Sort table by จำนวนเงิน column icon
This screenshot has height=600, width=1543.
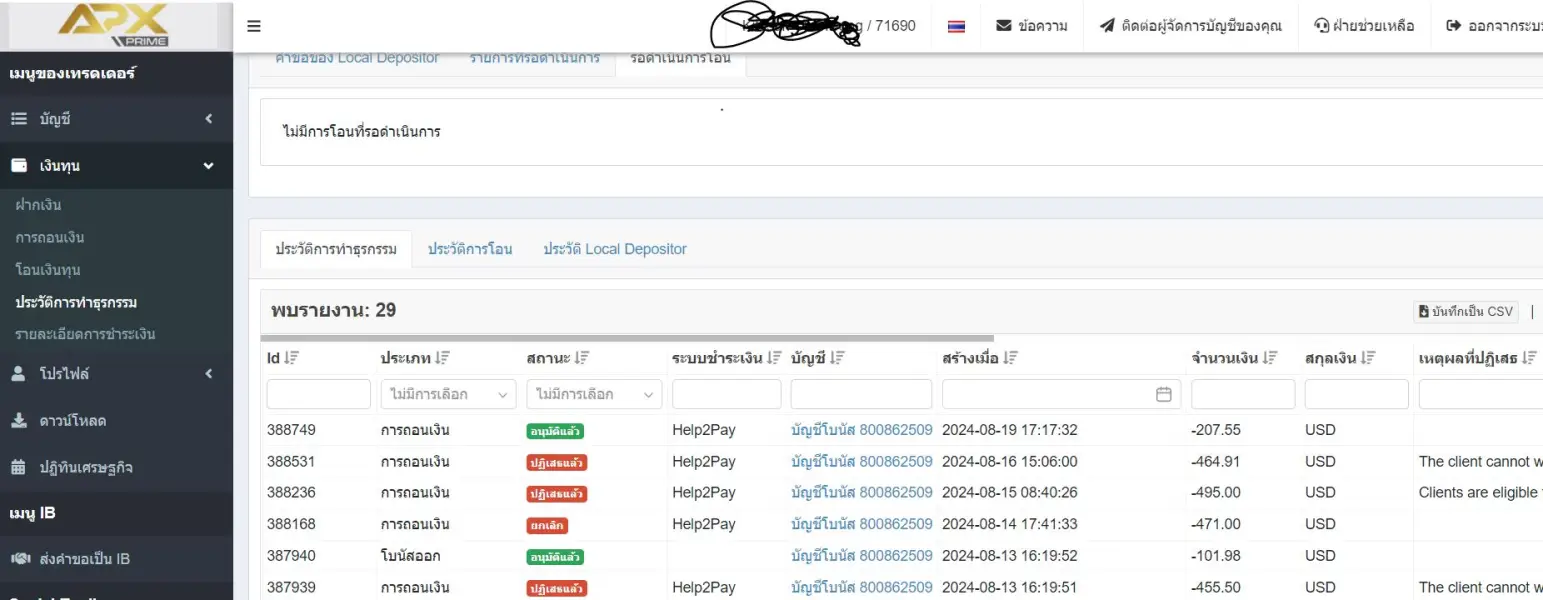[1270, 358]
